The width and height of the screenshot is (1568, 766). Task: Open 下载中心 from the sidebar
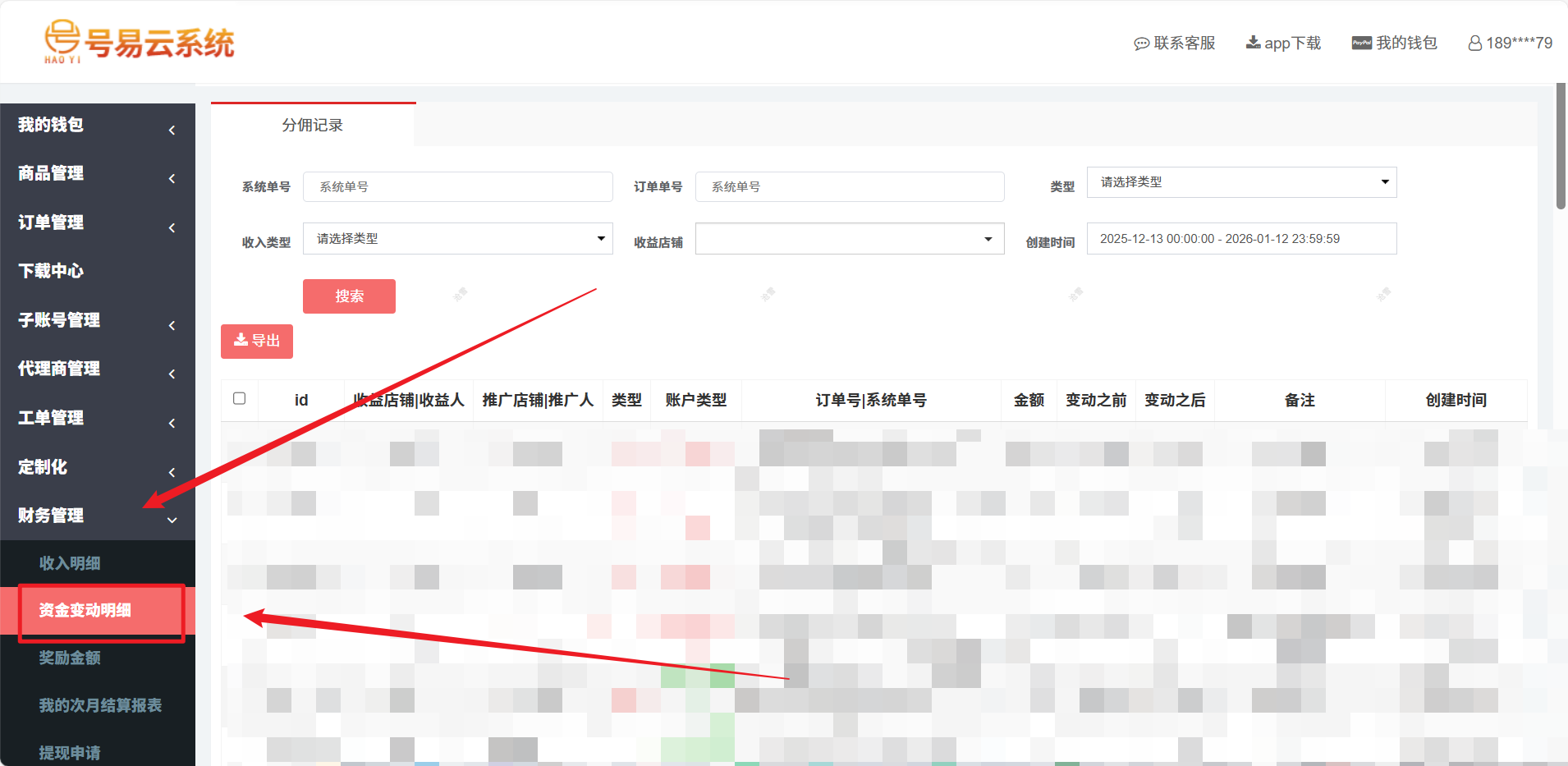point(50,271)
